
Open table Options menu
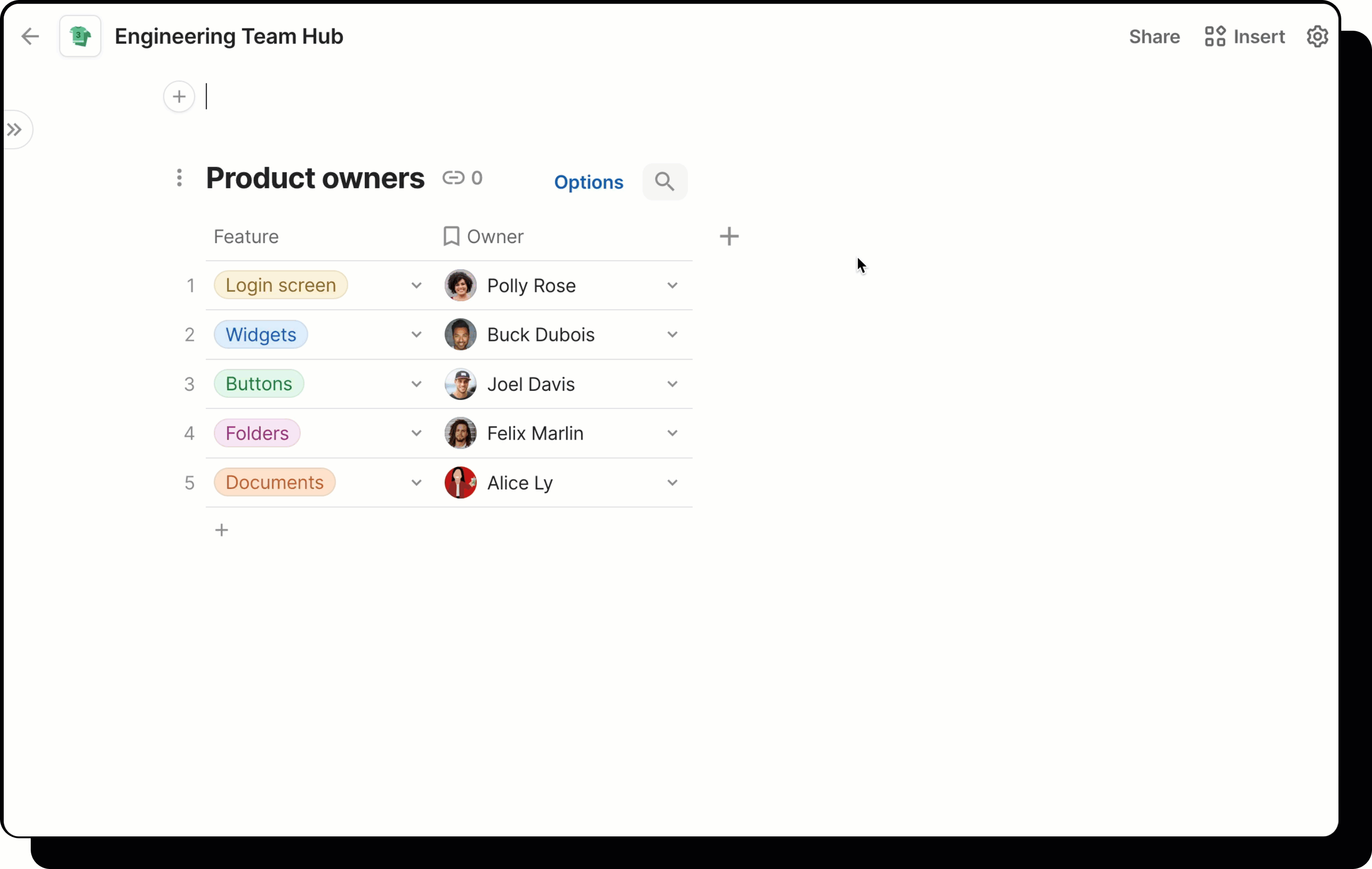[x=589, y=183]
